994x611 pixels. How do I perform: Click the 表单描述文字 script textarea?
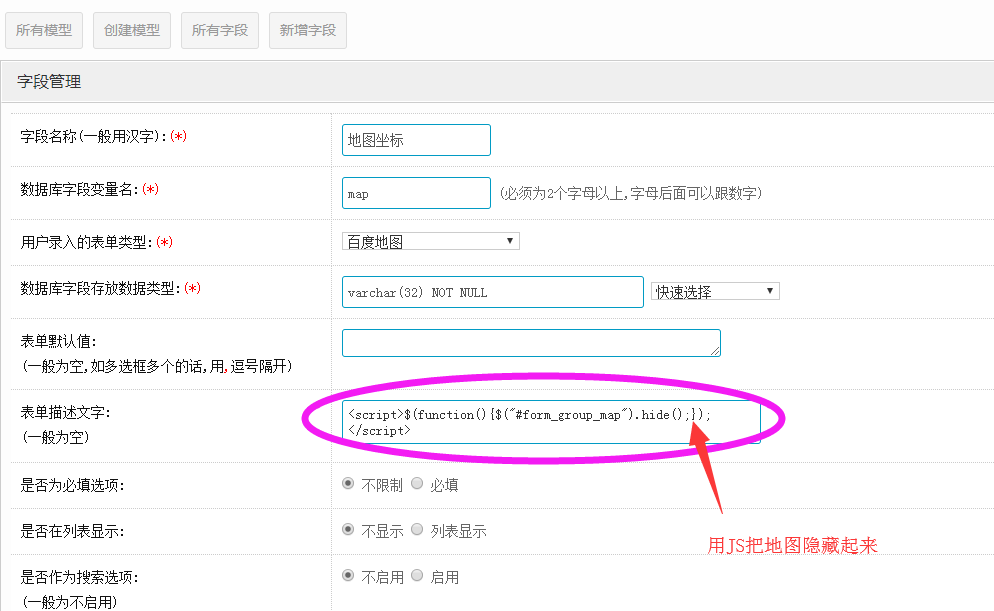(x=550, y=422)
